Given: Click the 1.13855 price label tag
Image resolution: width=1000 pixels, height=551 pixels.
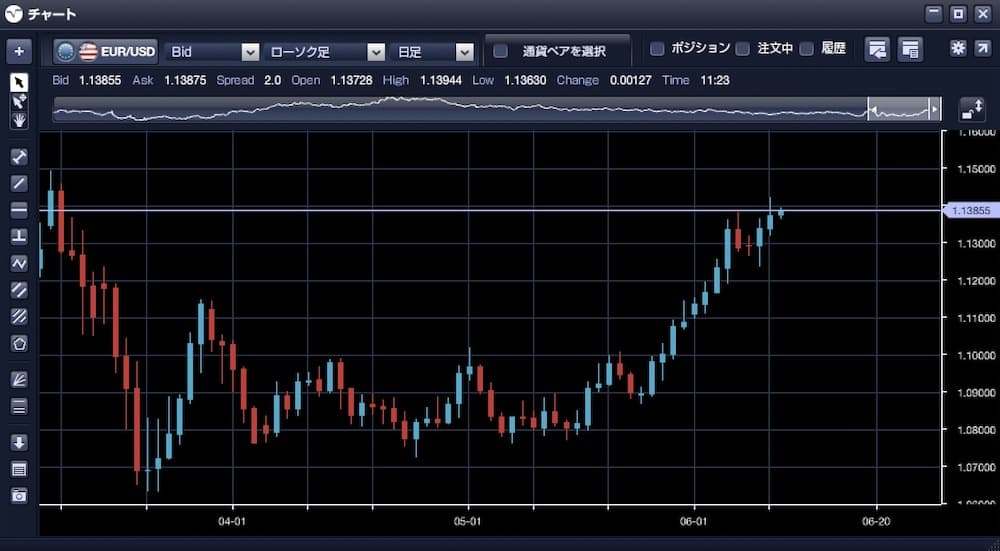Looking at the screenshot, I should click(x=970, y=210).
